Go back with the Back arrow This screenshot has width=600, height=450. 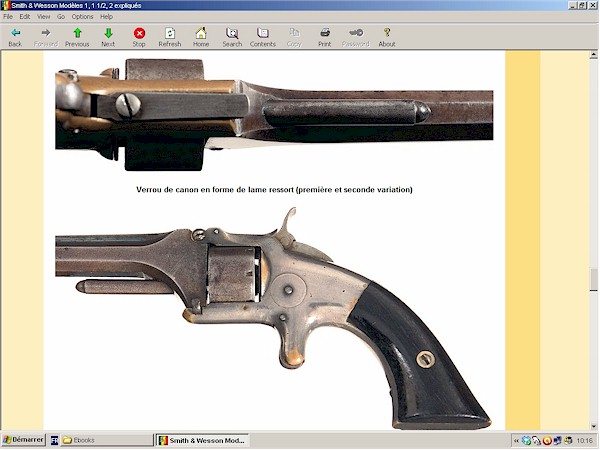coord(15,38)
